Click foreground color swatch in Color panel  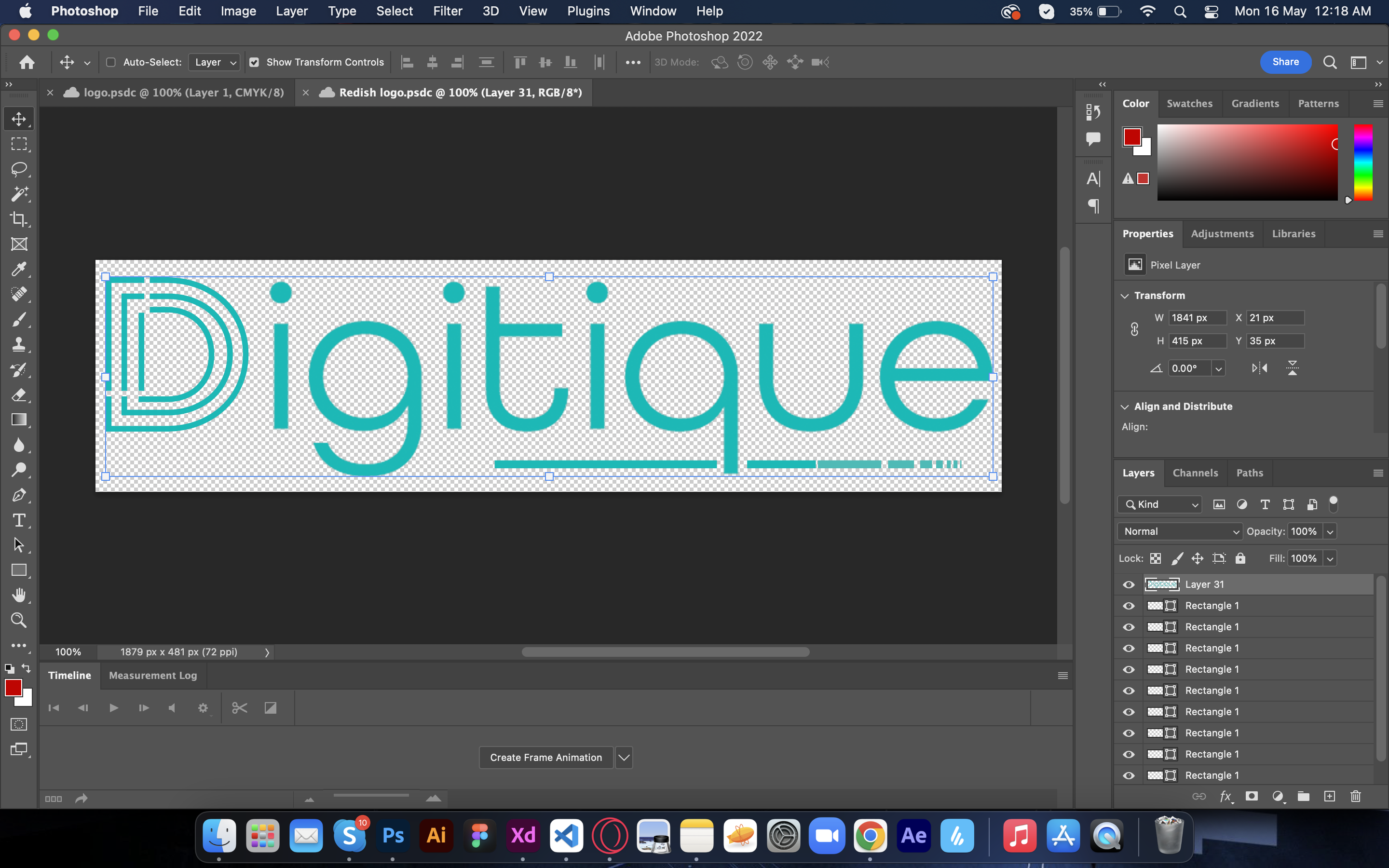pos(1132,137)
